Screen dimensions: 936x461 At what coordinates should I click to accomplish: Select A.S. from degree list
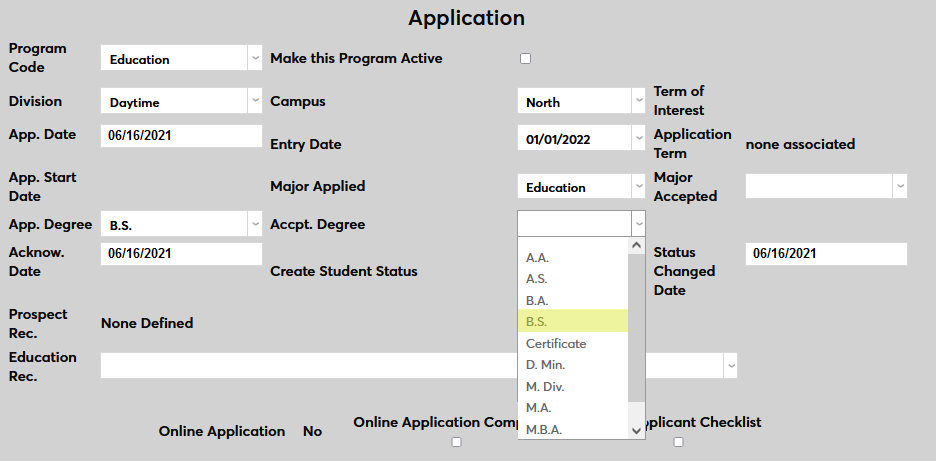pyautogui.click(x=573, y=279)
